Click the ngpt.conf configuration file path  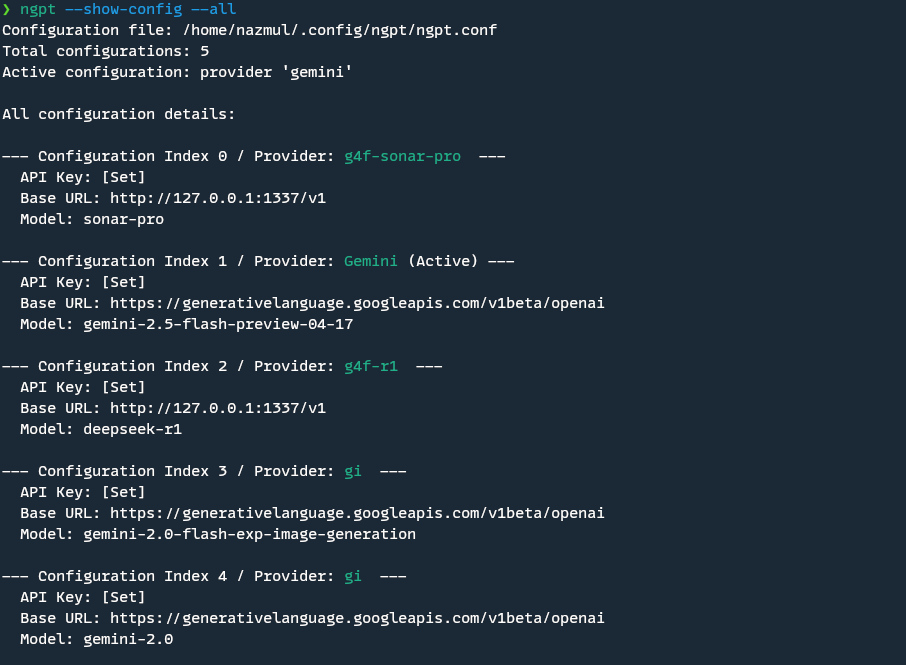click(340, 30)
